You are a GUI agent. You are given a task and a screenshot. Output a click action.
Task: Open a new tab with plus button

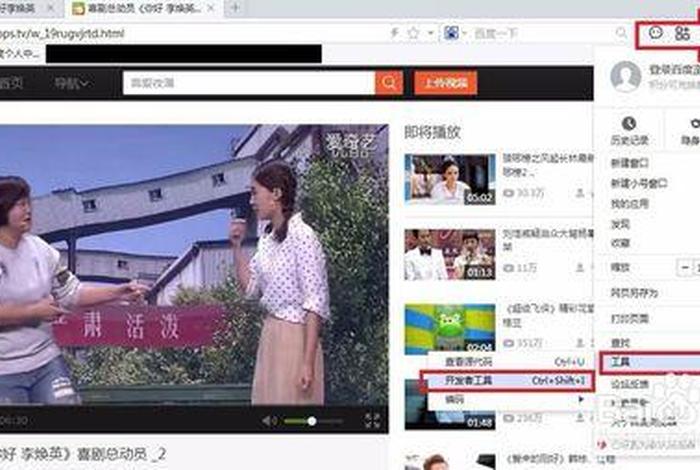[x=236, y=8]
